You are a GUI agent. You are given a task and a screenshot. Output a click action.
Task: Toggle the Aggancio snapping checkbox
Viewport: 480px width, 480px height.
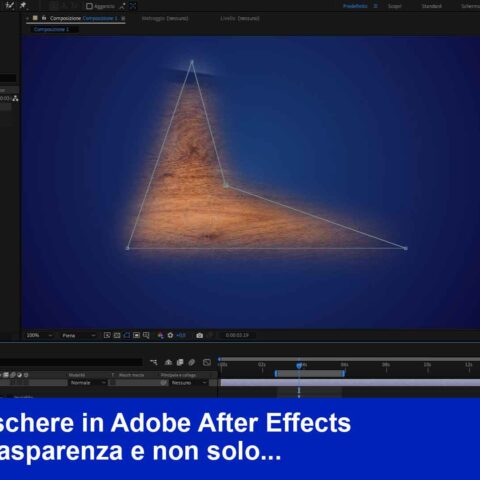pyautogui.click(x=89, y=6)
